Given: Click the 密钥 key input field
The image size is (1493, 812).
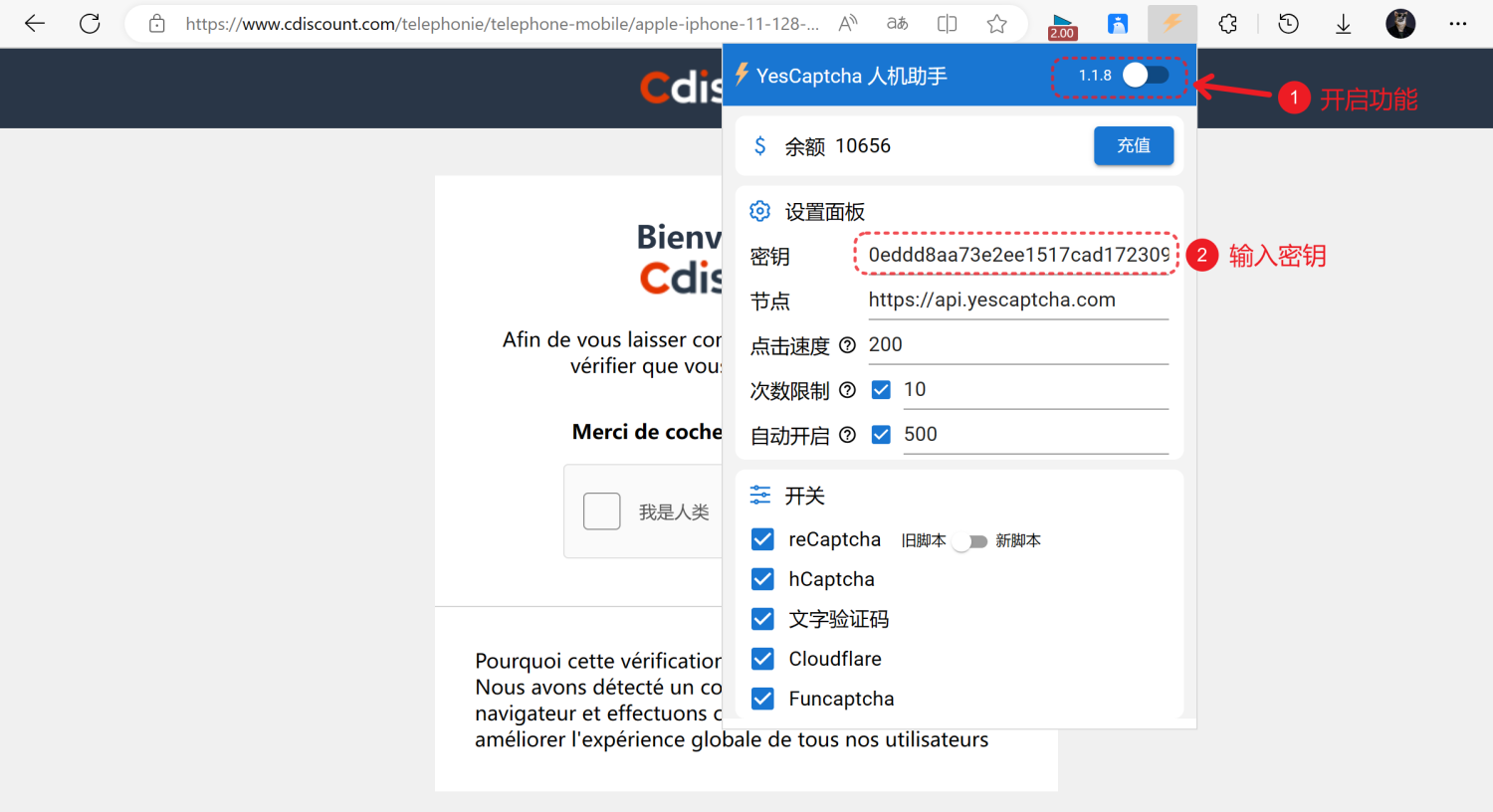Looking at the screenshot, I should click(x=1018, y=255).
